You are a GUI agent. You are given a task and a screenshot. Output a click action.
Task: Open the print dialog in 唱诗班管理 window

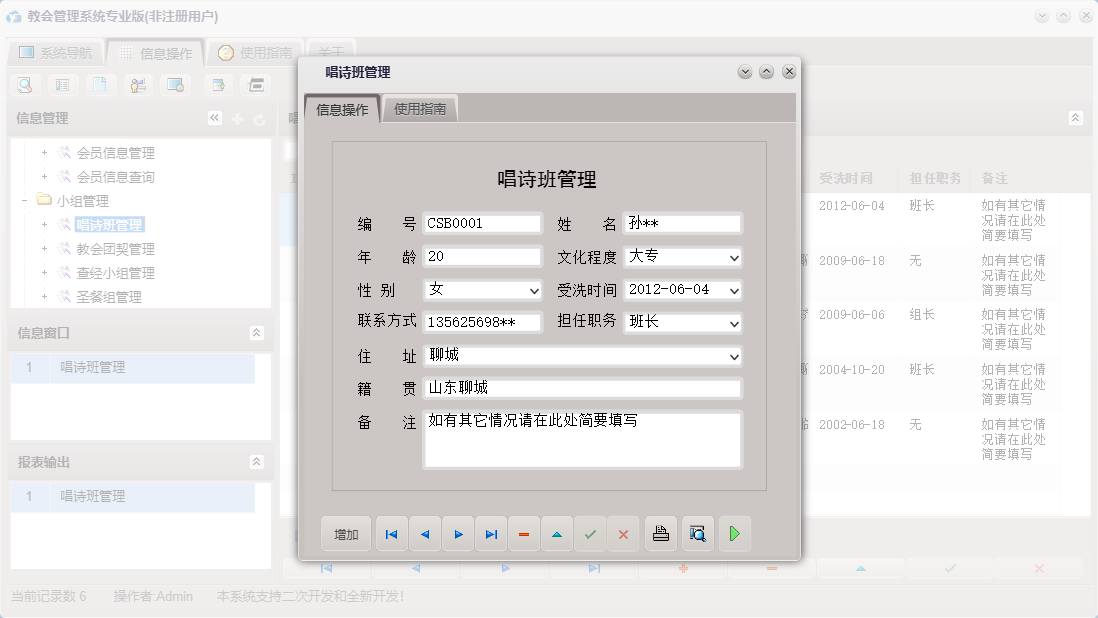pos(660,534)
